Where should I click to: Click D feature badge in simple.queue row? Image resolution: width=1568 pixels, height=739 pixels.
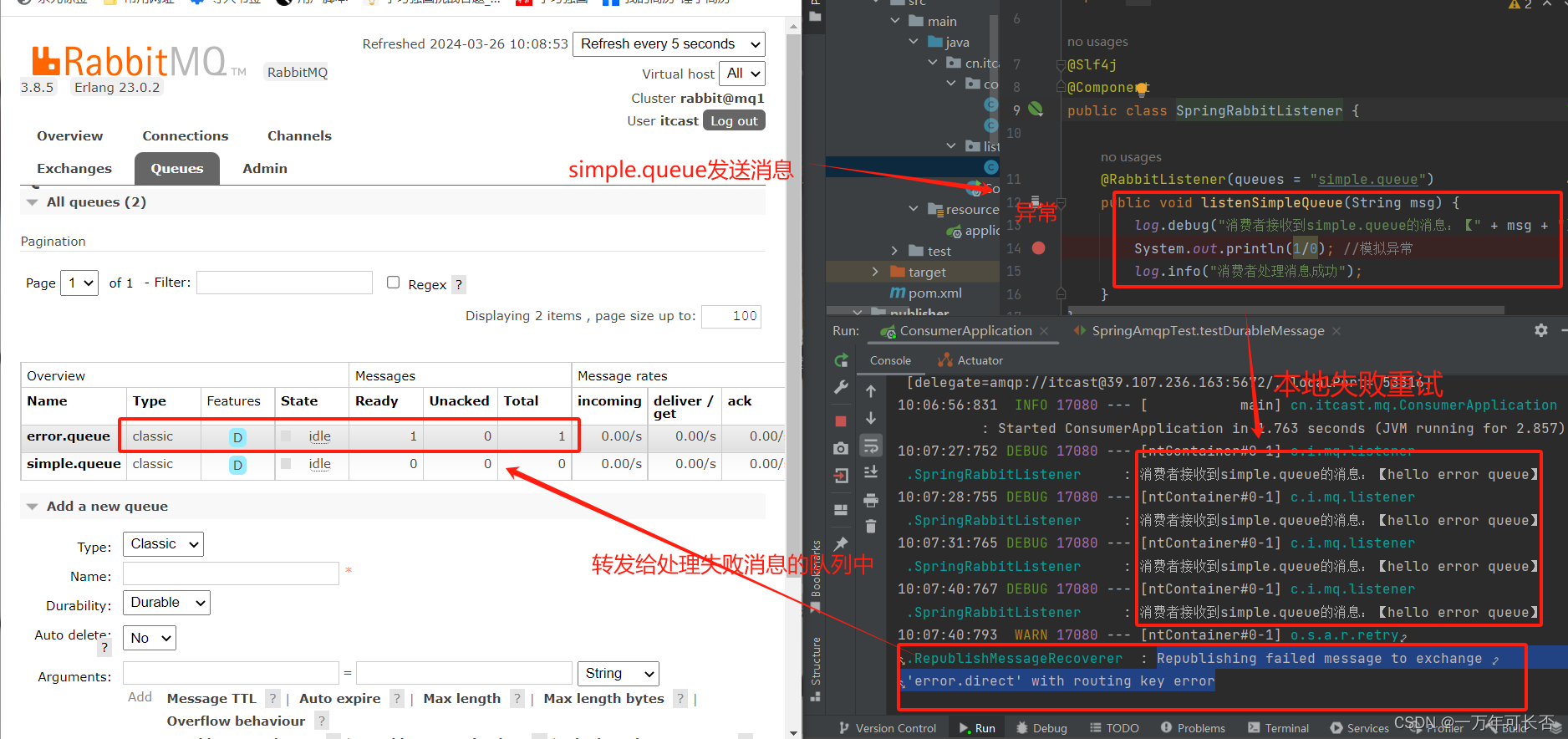(x=238, y=465)
